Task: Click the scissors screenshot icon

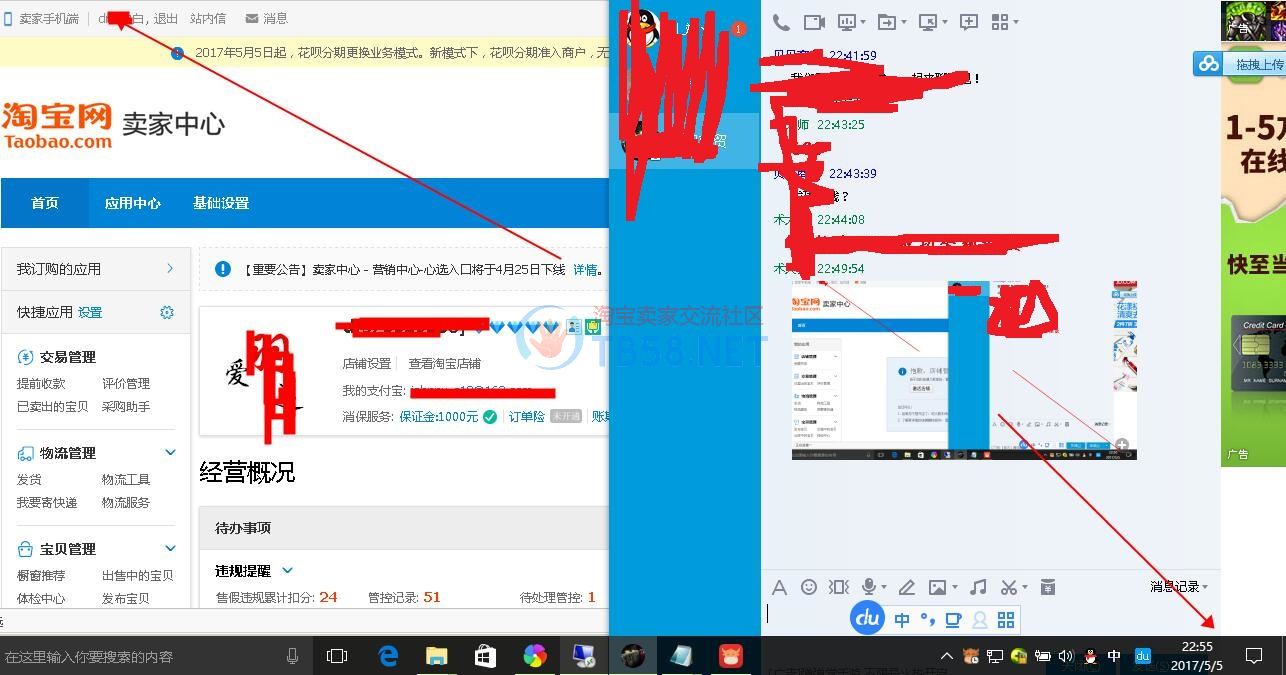Action: click(x=1009, y=587)
